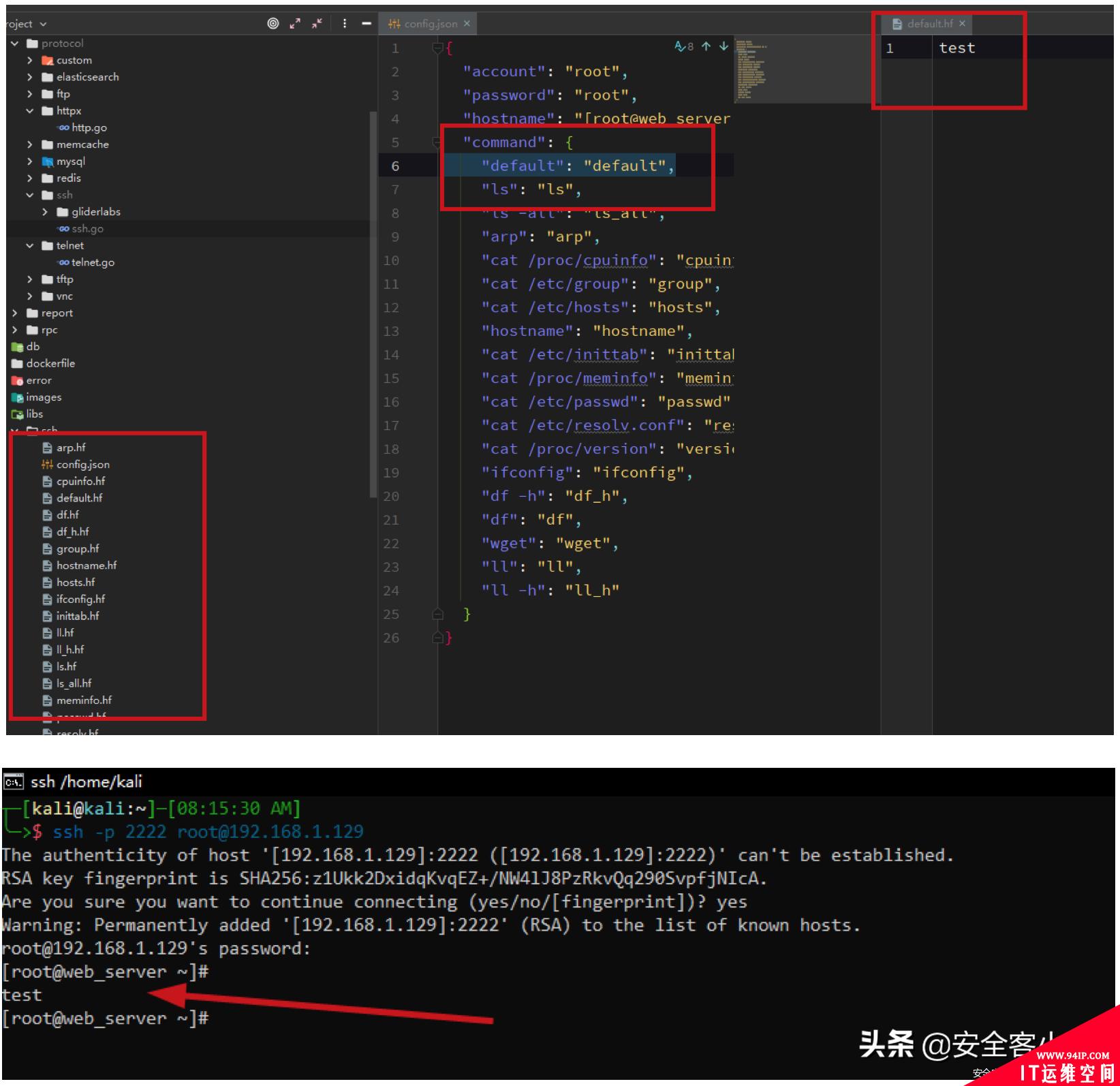
Task: Place cursor on "default": "default" line
Action: [x=578, y=166]
